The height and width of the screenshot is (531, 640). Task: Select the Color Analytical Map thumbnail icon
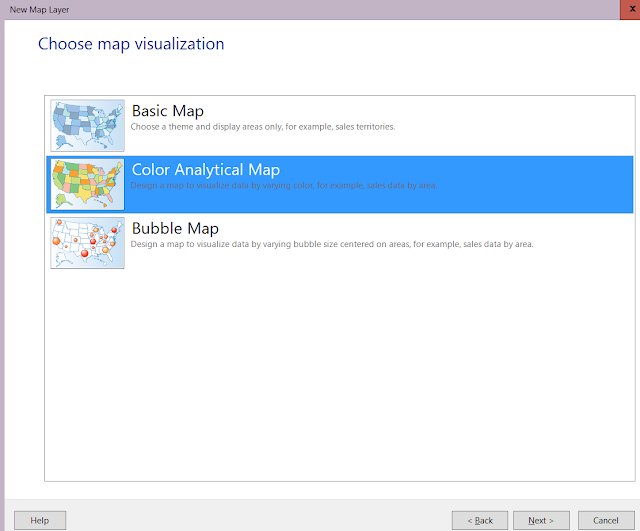pos(87,184)
